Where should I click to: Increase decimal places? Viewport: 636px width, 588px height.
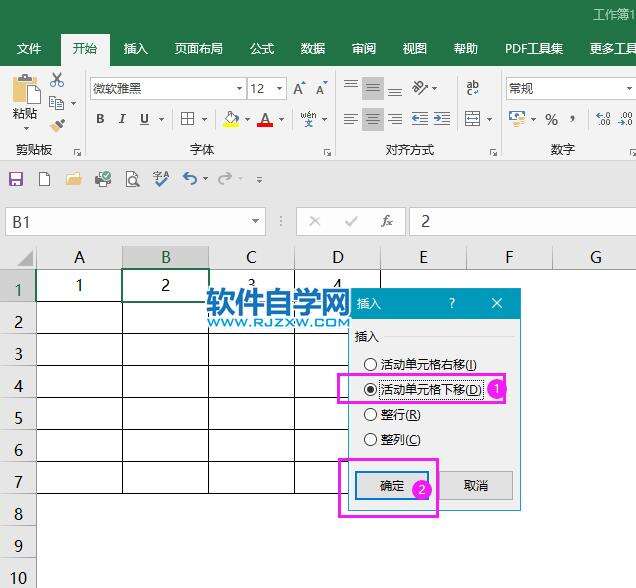point(604,119)
